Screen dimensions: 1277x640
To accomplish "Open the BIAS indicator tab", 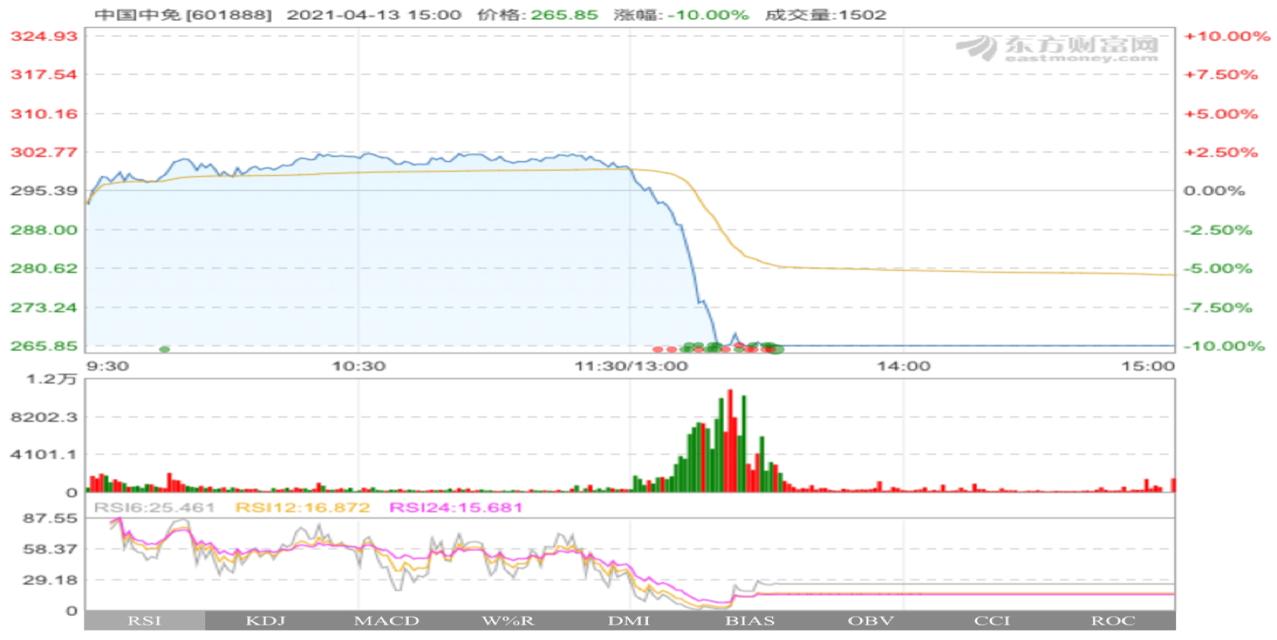I will pos(750,621).
